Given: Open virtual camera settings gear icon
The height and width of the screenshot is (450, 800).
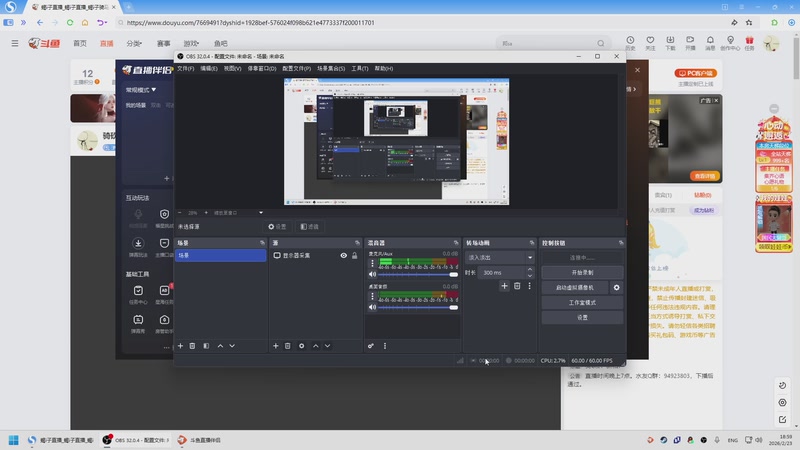Looking at the screenshot, I should (616, 288).
